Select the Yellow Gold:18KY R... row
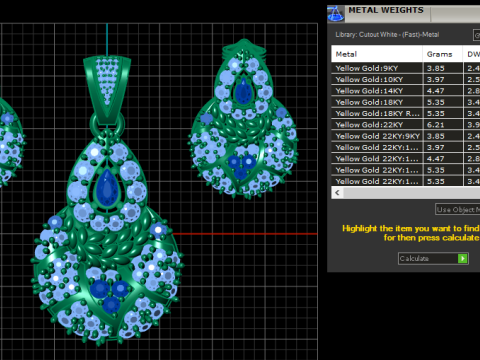This screenshot has width=480, height=360. [406, 114]
